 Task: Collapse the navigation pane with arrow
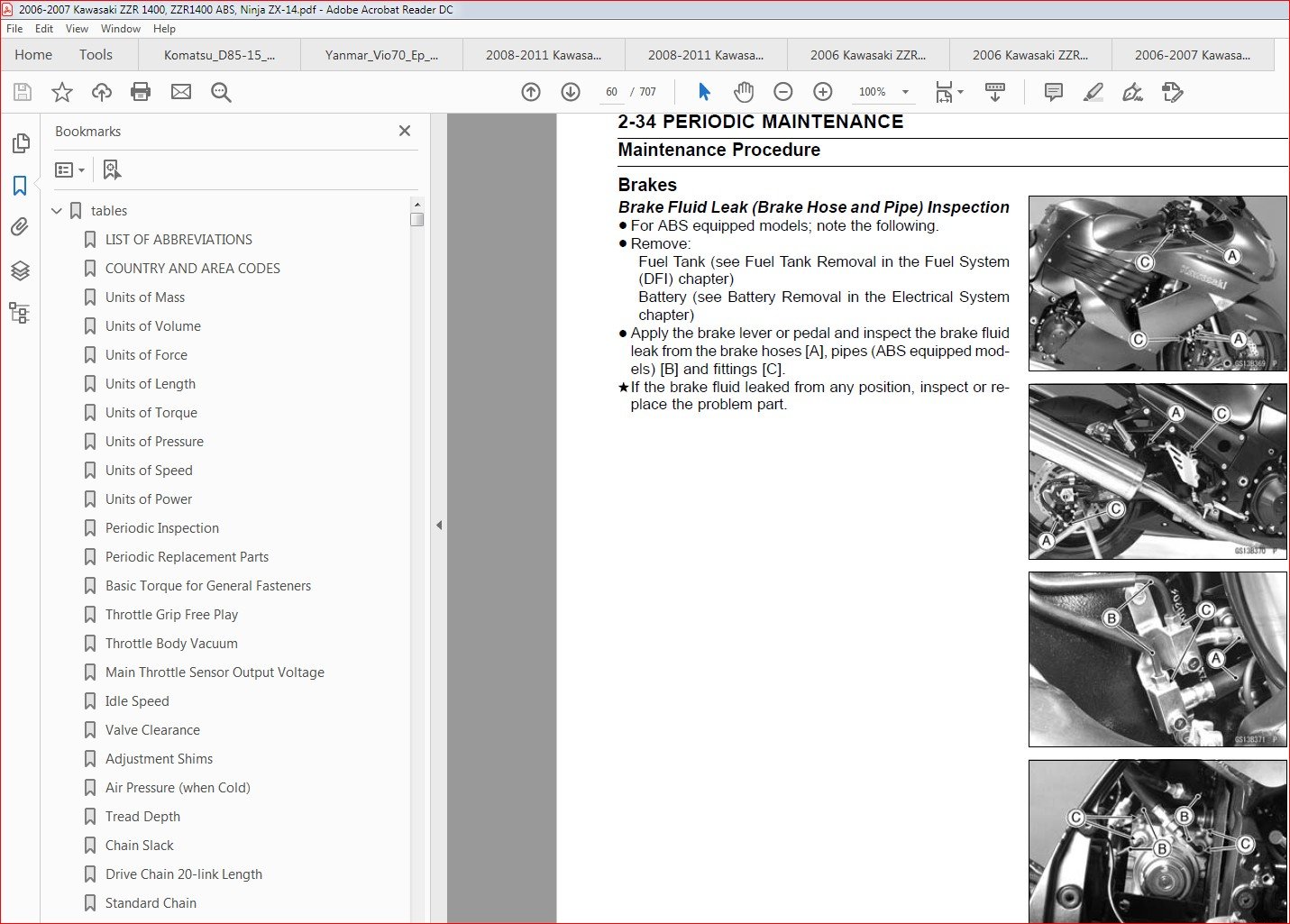pos(439,525)
